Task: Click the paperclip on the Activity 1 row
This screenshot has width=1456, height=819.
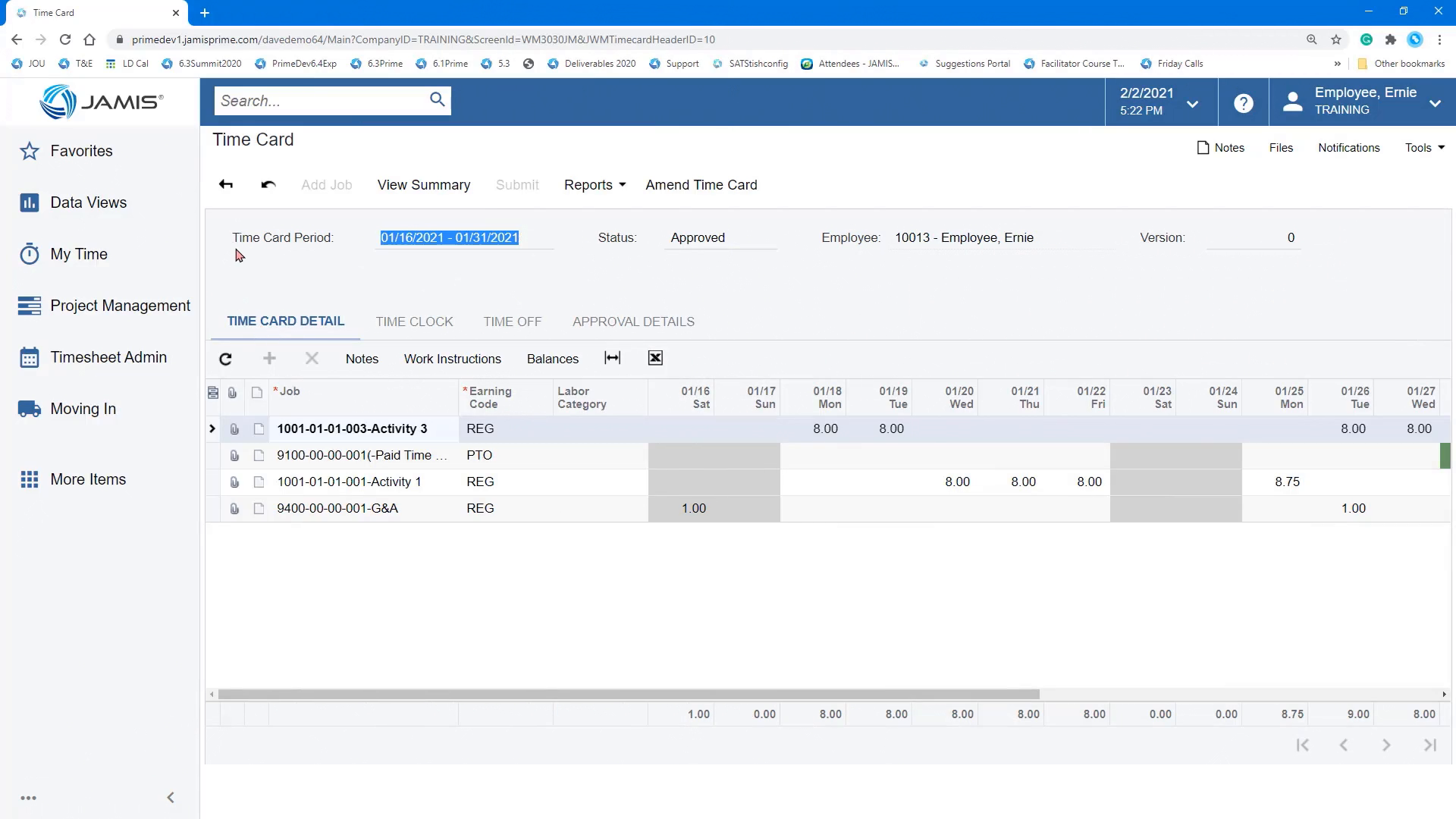Action: click(x=234, y=482)
